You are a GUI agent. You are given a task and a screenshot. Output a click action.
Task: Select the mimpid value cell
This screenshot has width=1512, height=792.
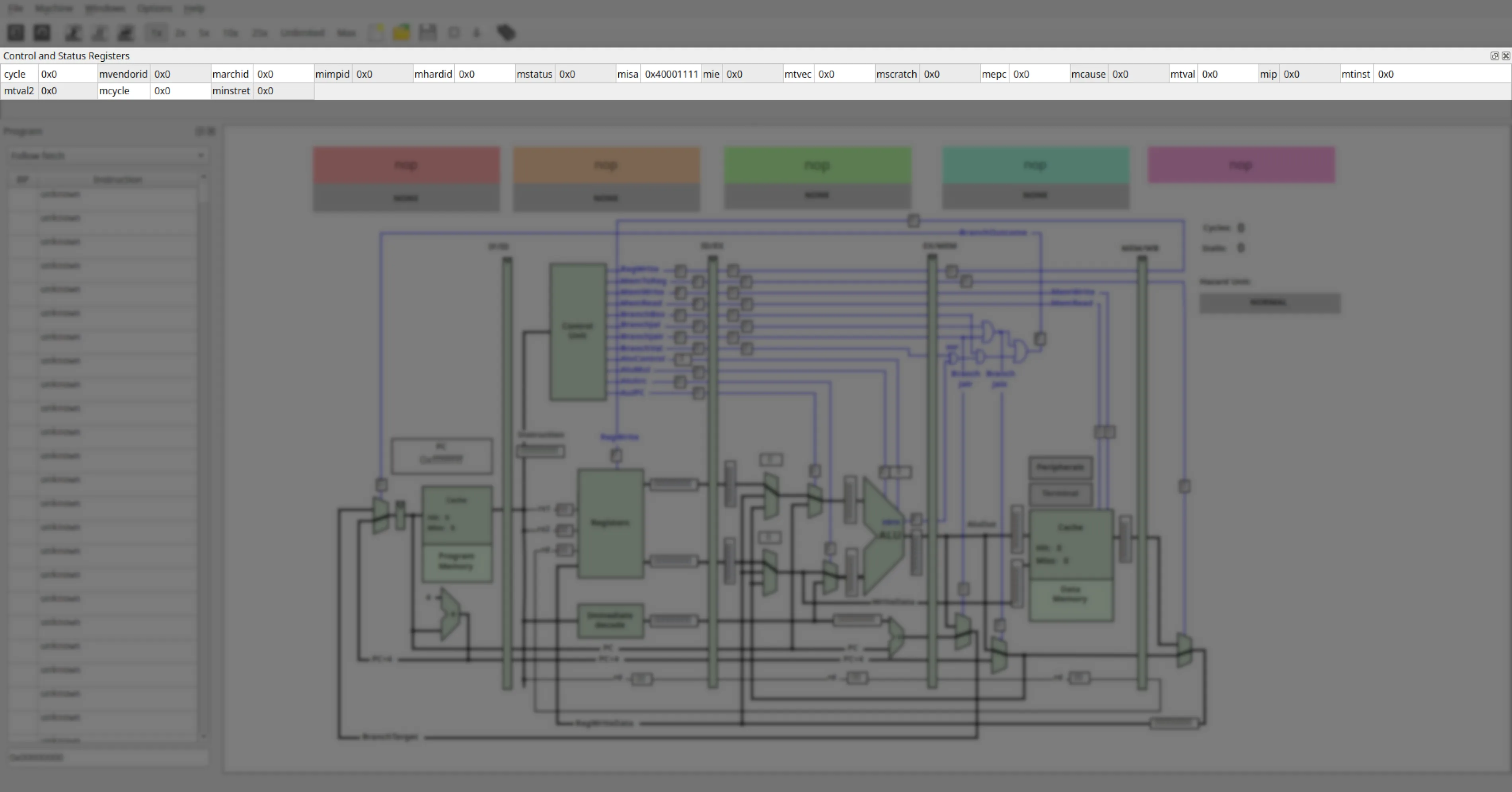click(x=383, y=74)
